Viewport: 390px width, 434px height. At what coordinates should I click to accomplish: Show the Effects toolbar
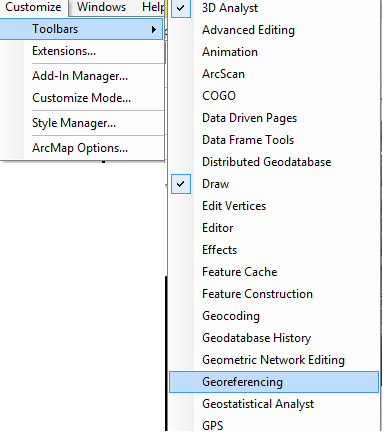pos(274,250)
